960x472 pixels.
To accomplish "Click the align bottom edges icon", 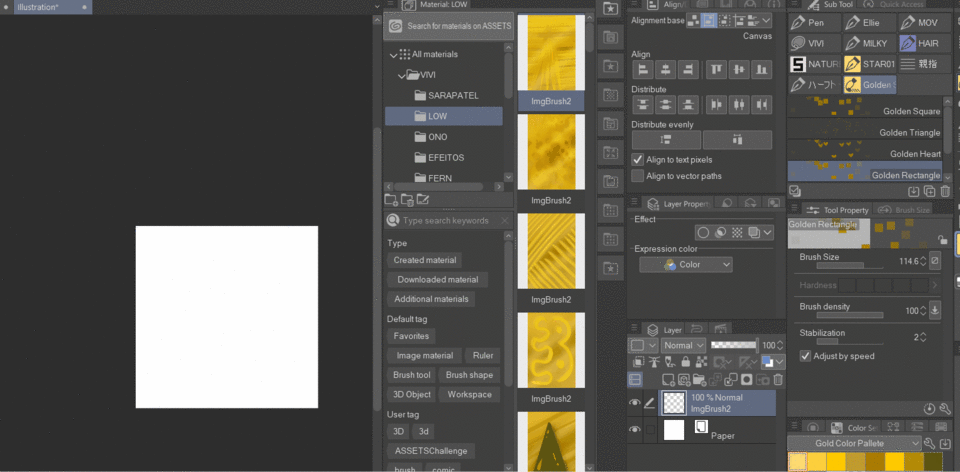I will [x=762, y=70].
